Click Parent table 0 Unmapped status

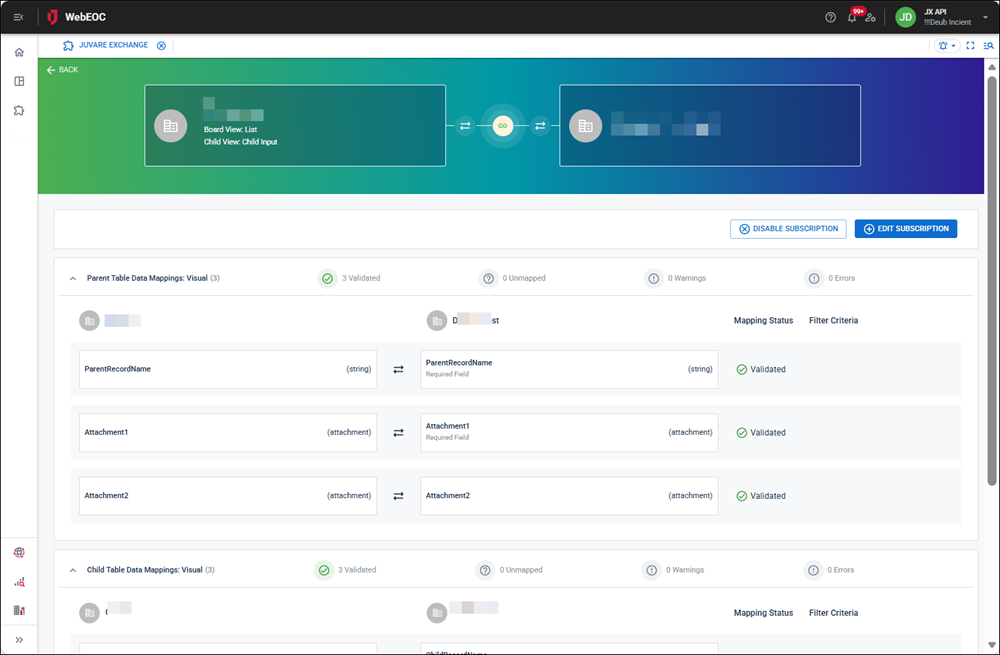[512, 278]
